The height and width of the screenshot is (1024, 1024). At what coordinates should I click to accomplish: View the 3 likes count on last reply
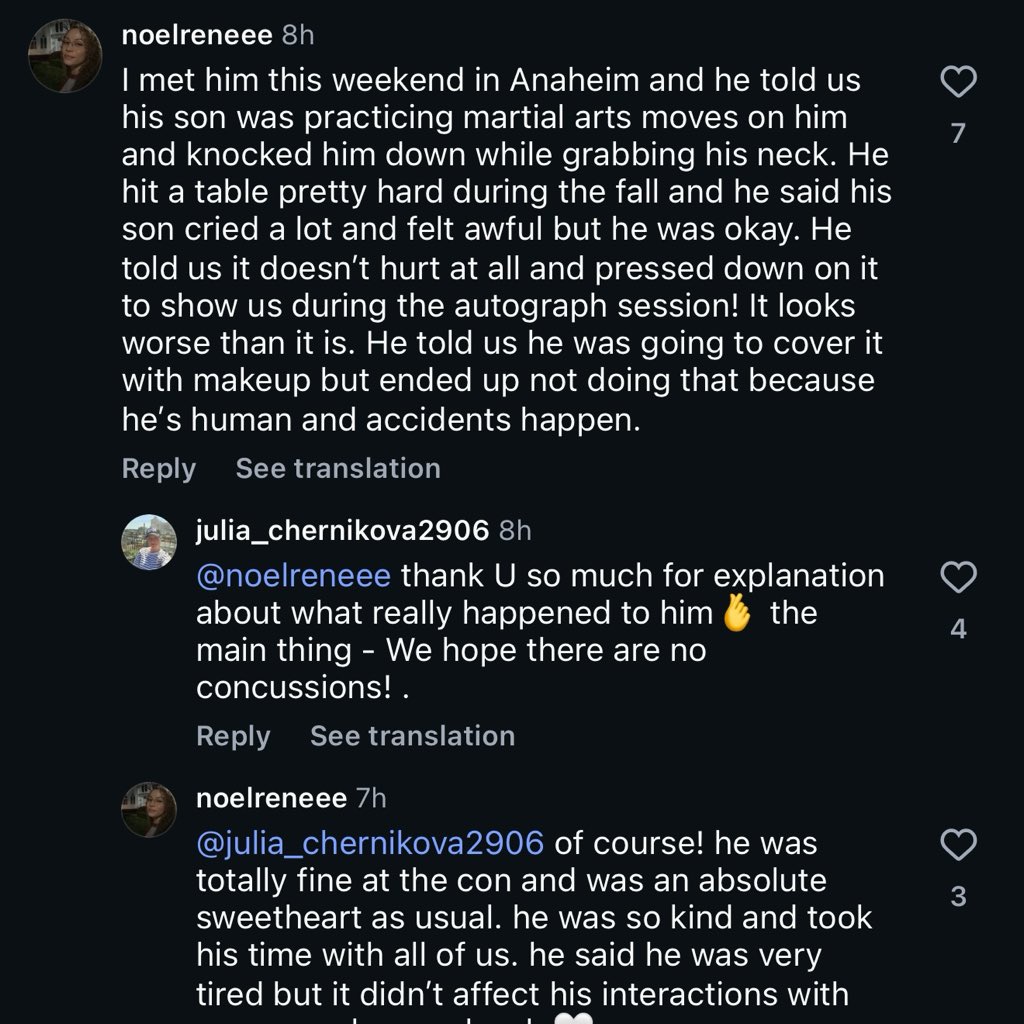(x=958, y=897)
